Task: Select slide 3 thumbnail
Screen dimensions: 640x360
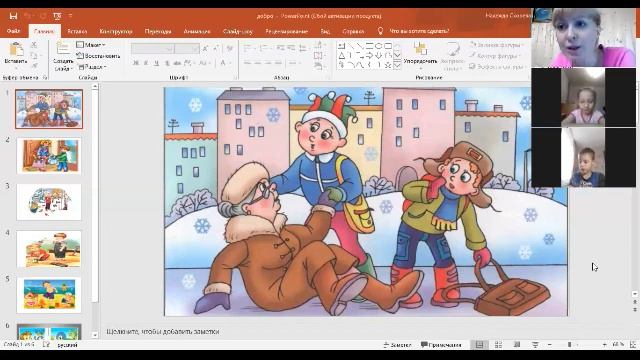Action: [x=49, y=202]
